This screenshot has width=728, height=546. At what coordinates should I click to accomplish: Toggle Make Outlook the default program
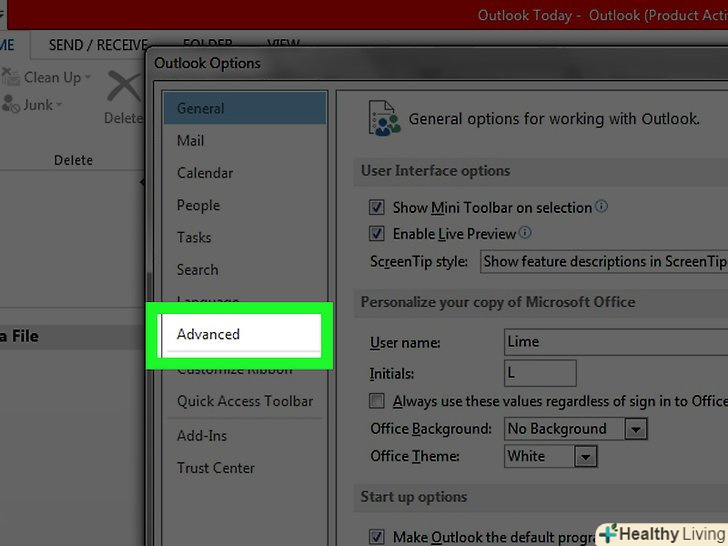point(377,537)
